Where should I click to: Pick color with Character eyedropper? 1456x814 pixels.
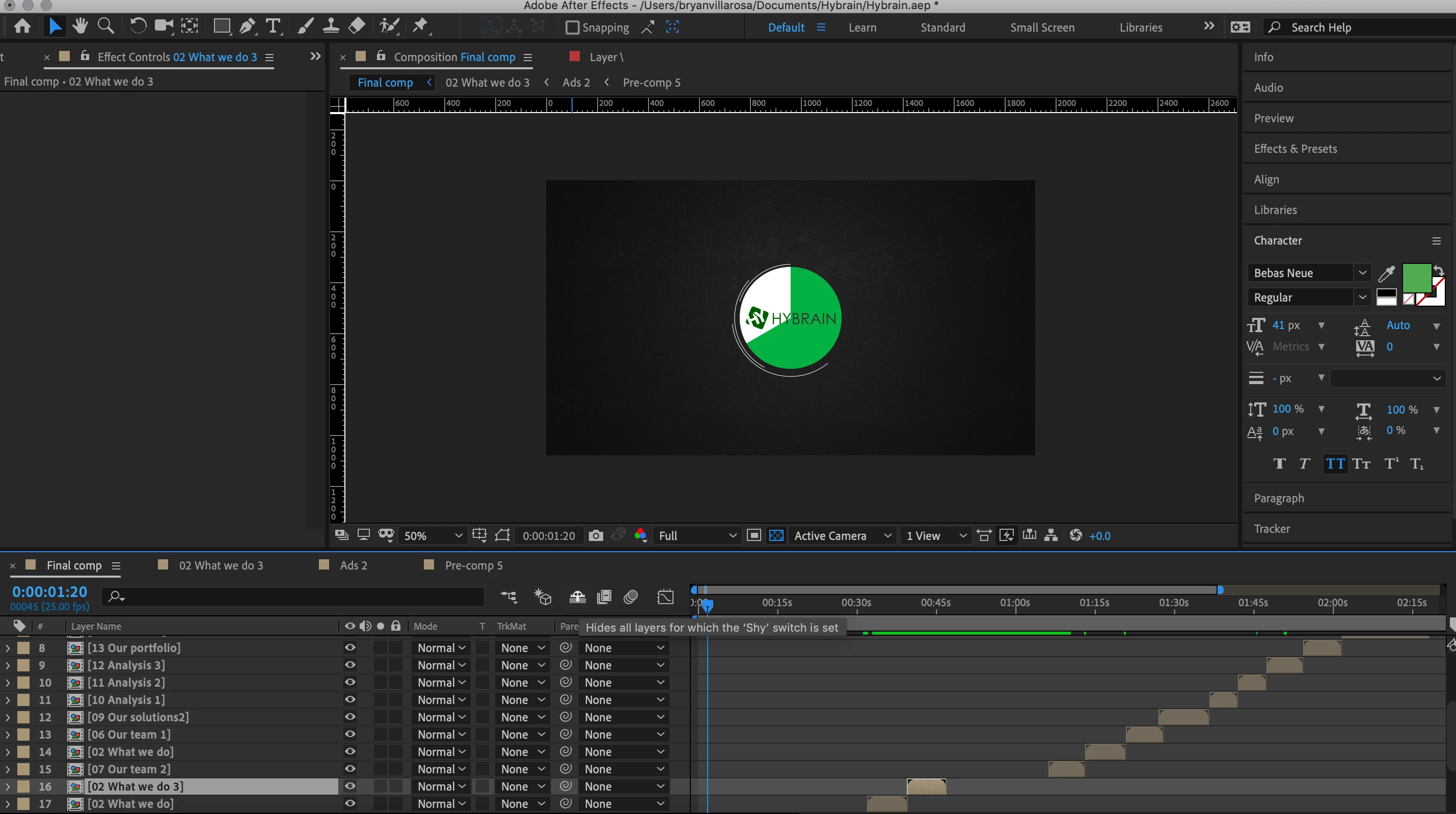(x=1386, y=274)
